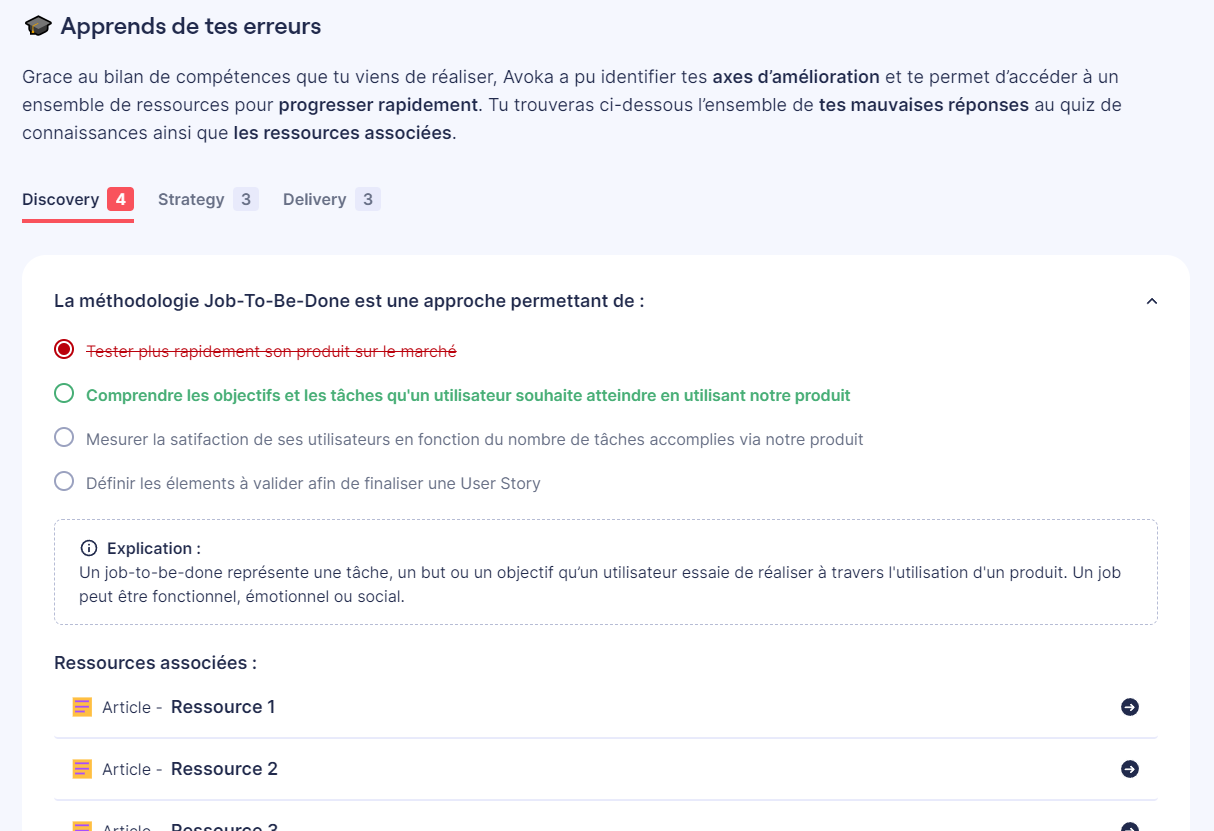Click the Discovery count badge showing 4
This screenshot has height=831, width=1214.
pyautogui.click(x=120, y=199)
